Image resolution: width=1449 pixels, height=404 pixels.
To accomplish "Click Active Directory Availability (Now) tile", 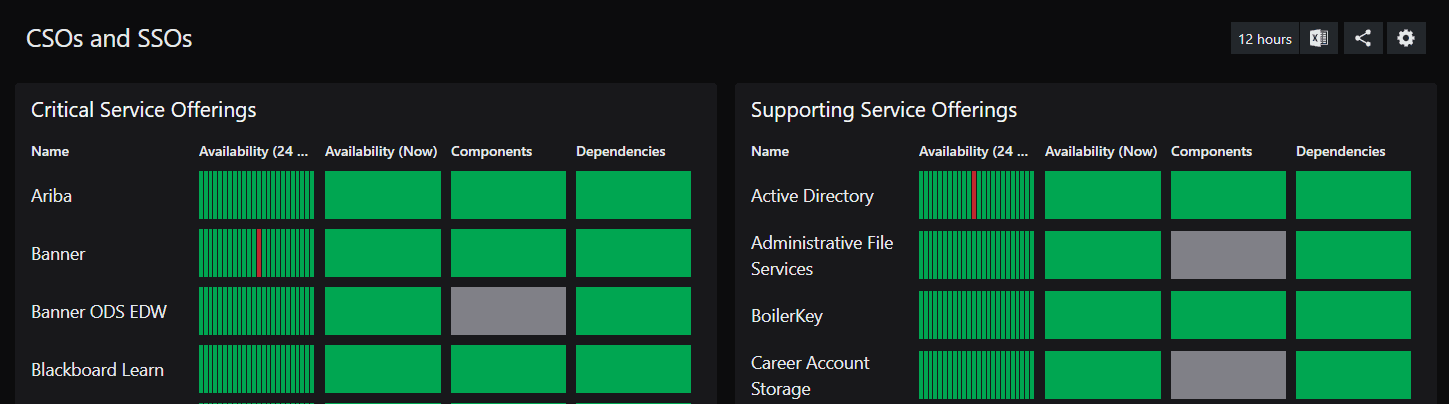I will pyautogui.click(x=1103, y=195).
